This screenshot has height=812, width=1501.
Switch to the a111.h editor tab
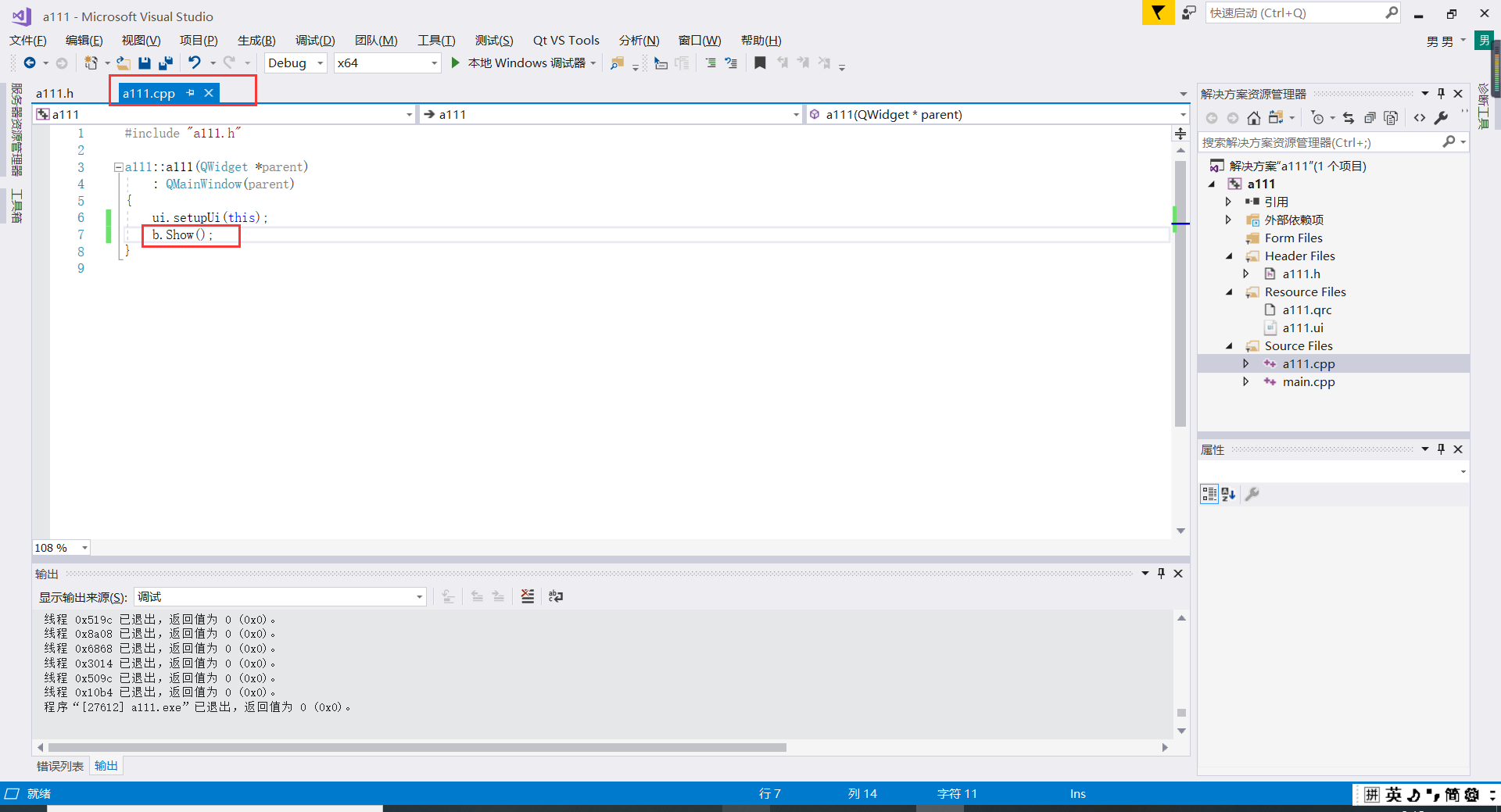coord(55,93)
